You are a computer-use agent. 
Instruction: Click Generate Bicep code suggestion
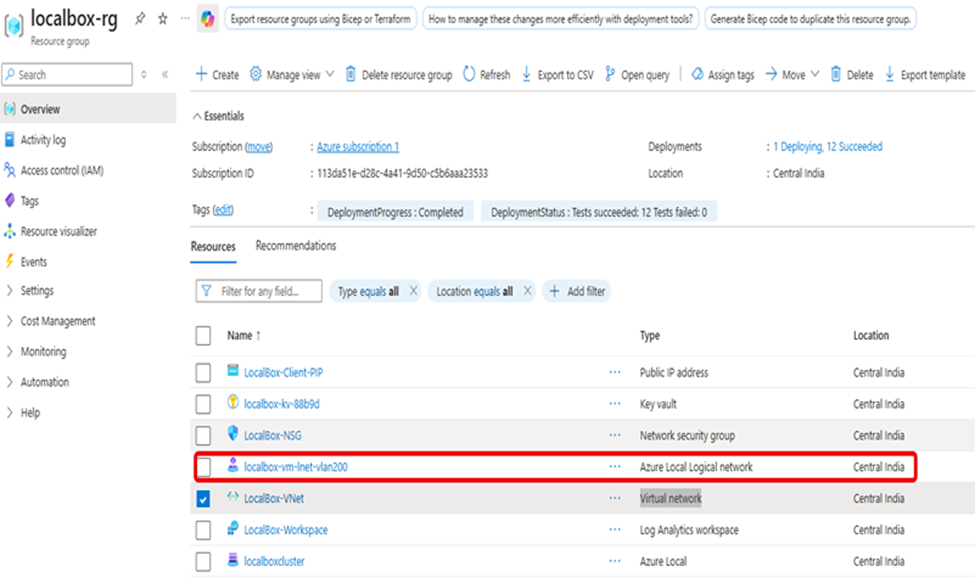point(810,19)
